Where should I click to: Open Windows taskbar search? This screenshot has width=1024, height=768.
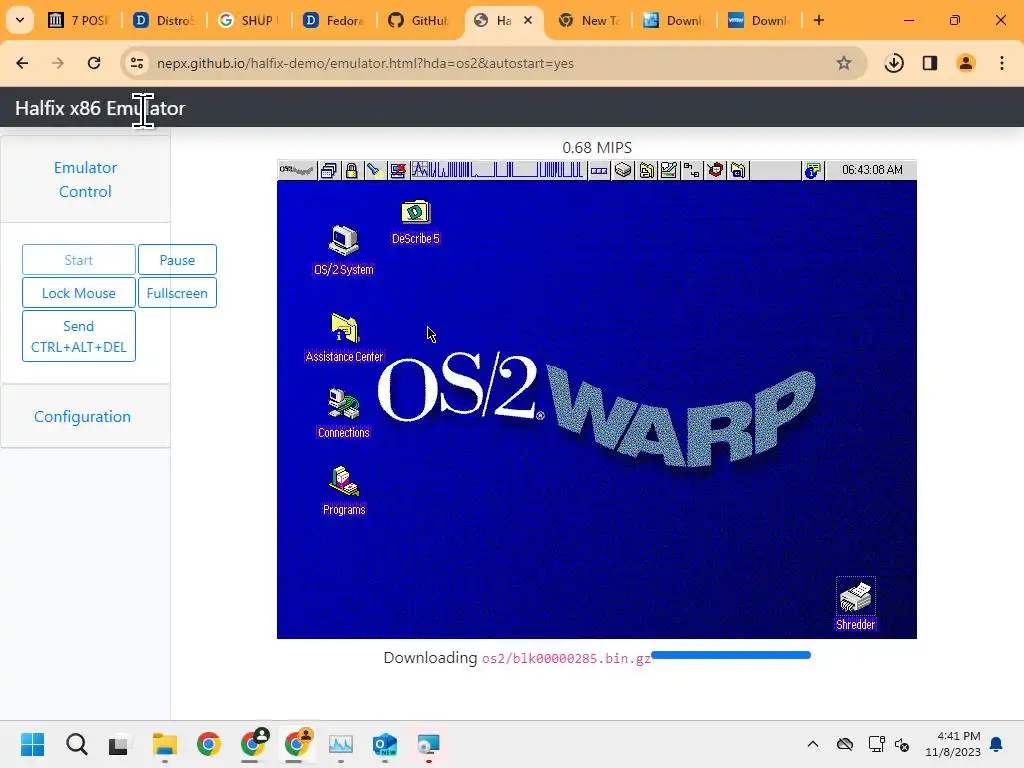(76, 744)
